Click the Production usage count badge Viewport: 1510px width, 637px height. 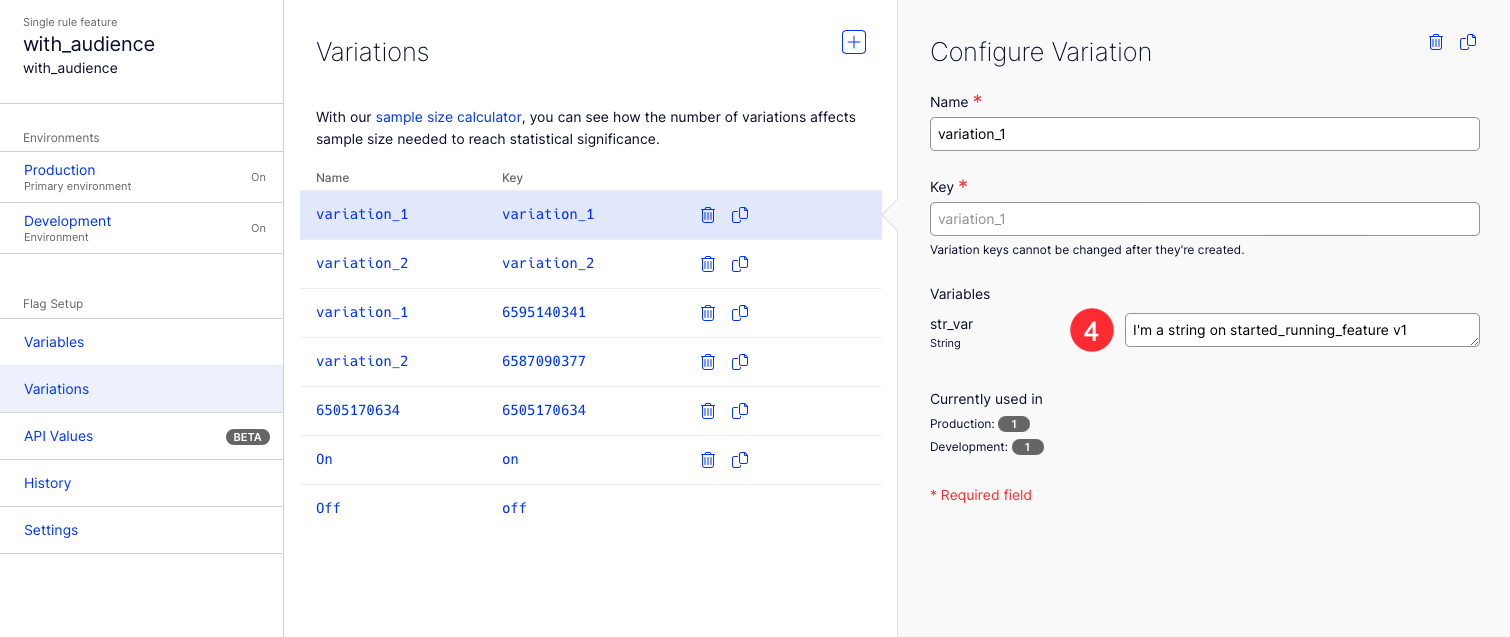pos(1014,424)
